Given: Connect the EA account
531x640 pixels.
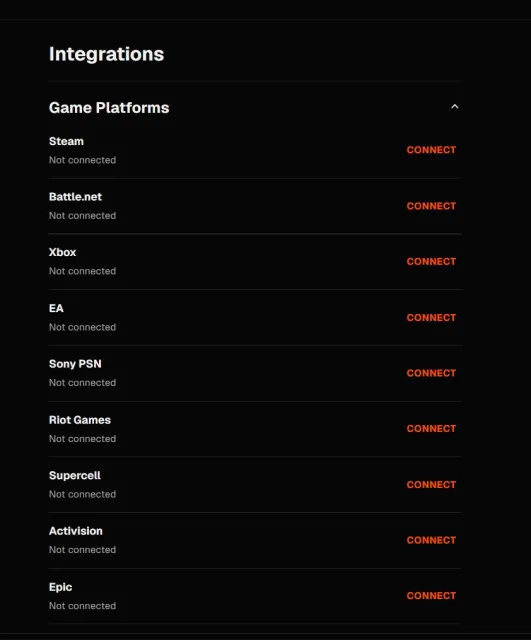Looking at the screenshot, I should click(431, 318).
